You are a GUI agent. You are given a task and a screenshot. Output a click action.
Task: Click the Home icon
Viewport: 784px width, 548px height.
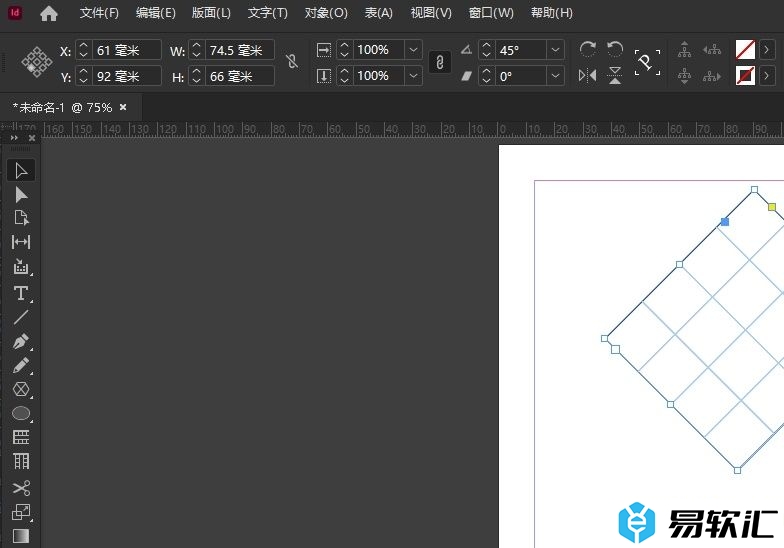pyautogui.click(x=48, y=13)
